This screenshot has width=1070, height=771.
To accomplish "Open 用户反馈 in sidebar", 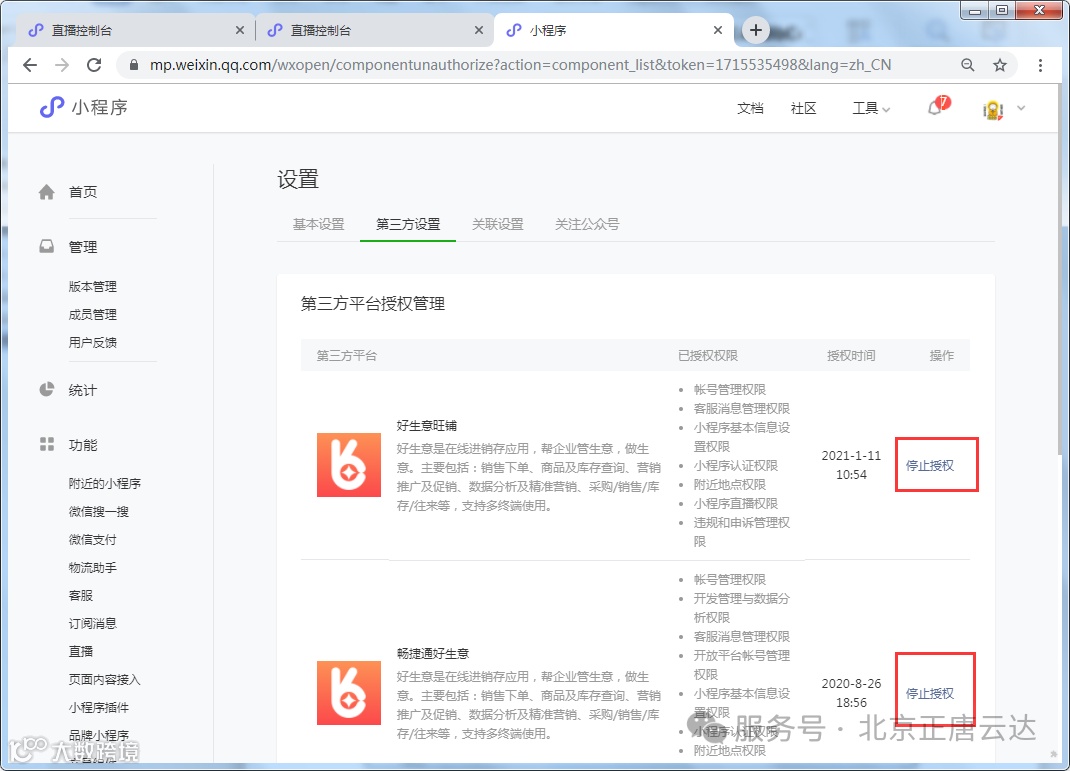I will click(93, 343).
